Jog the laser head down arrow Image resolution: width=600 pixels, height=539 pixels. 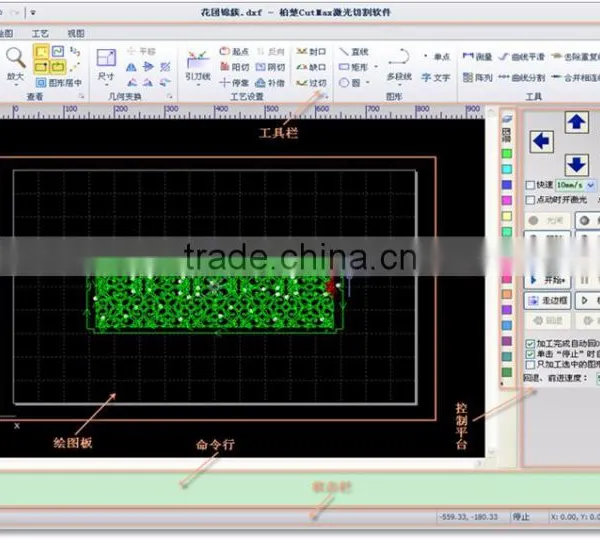(x=577, y=164)
